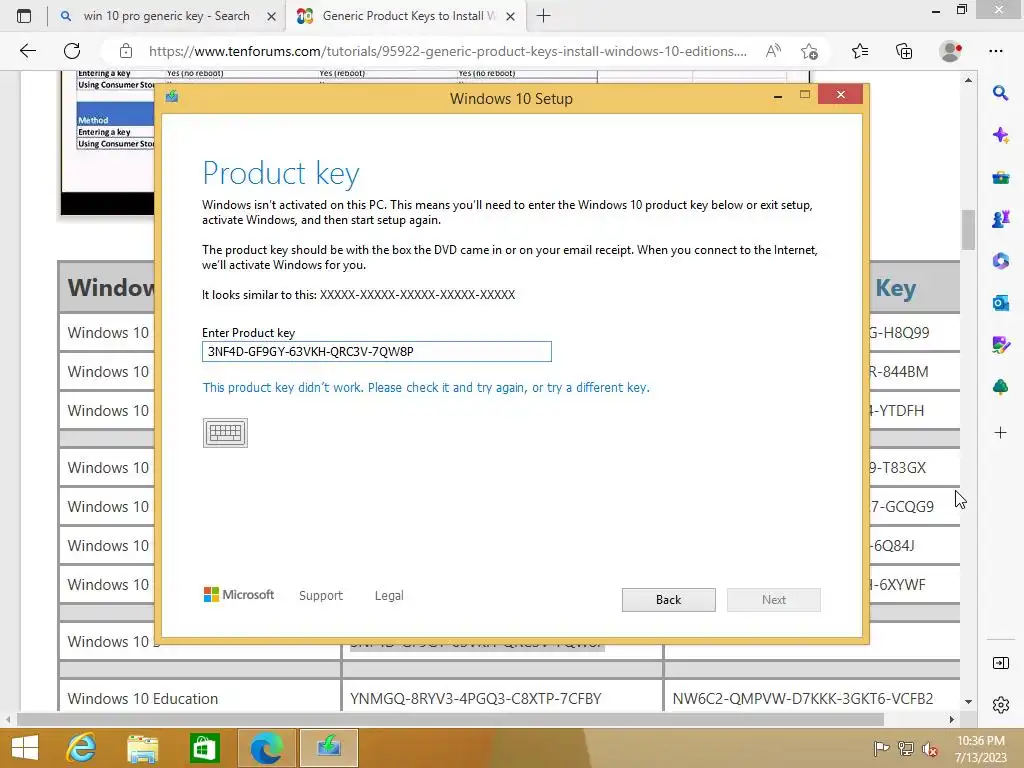Click into the Enter Product key field

tap(376, 351)
